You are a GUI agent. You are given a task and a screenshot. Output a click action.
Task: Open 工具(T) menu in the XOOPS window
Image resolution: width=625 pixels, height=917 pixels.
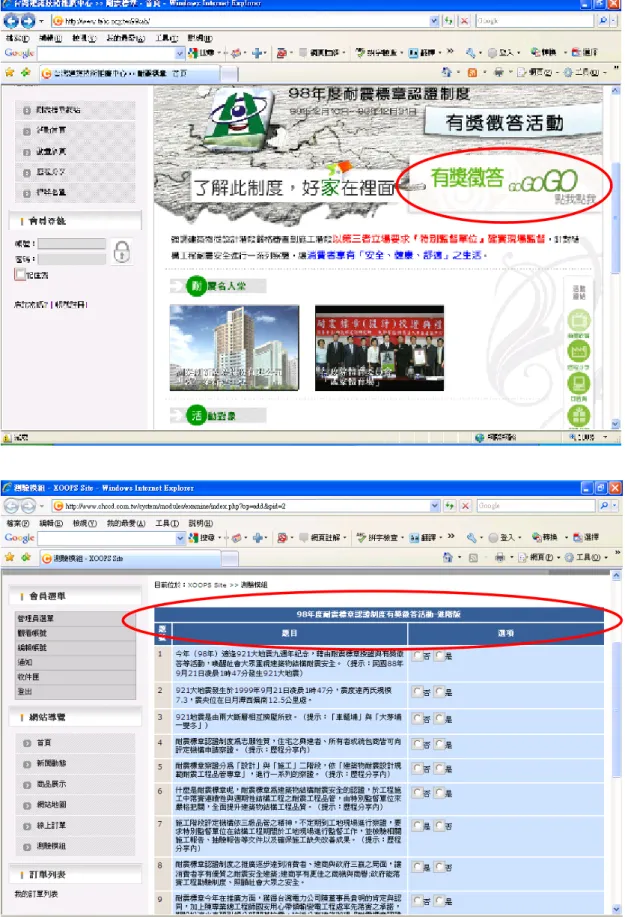167,523
